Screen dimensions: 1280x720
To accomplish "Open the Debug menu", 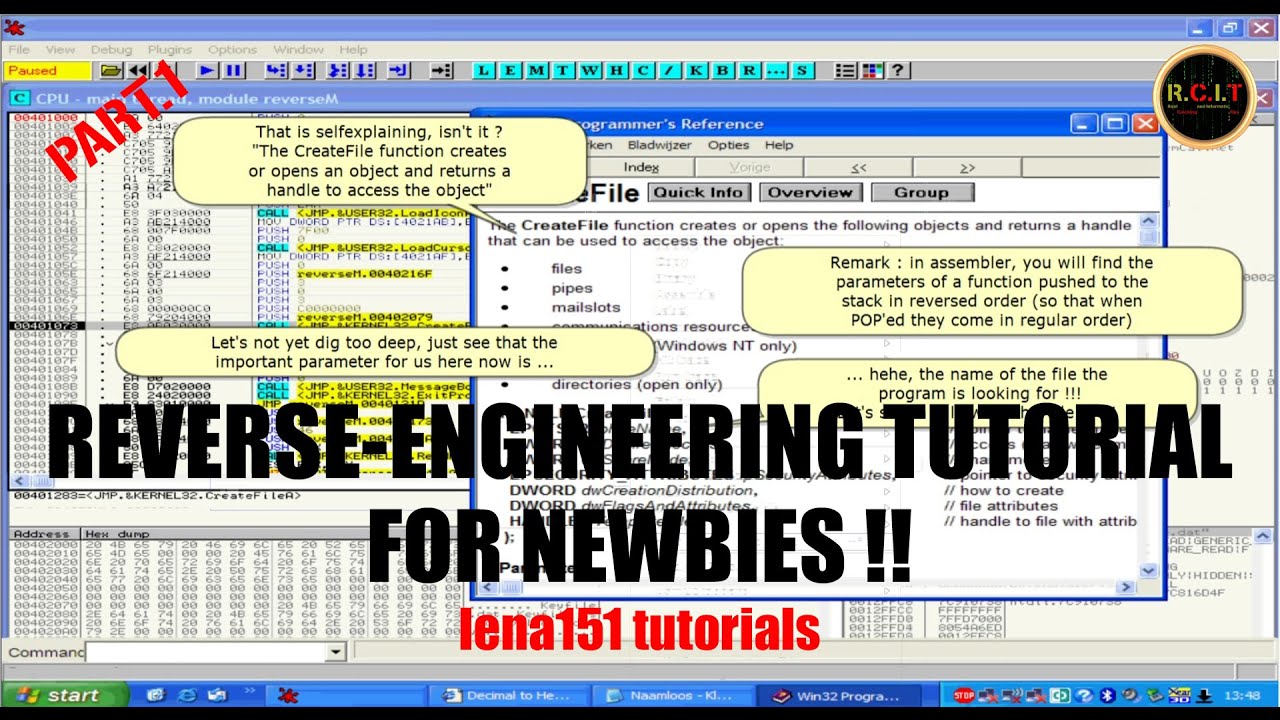I will 111,49.
